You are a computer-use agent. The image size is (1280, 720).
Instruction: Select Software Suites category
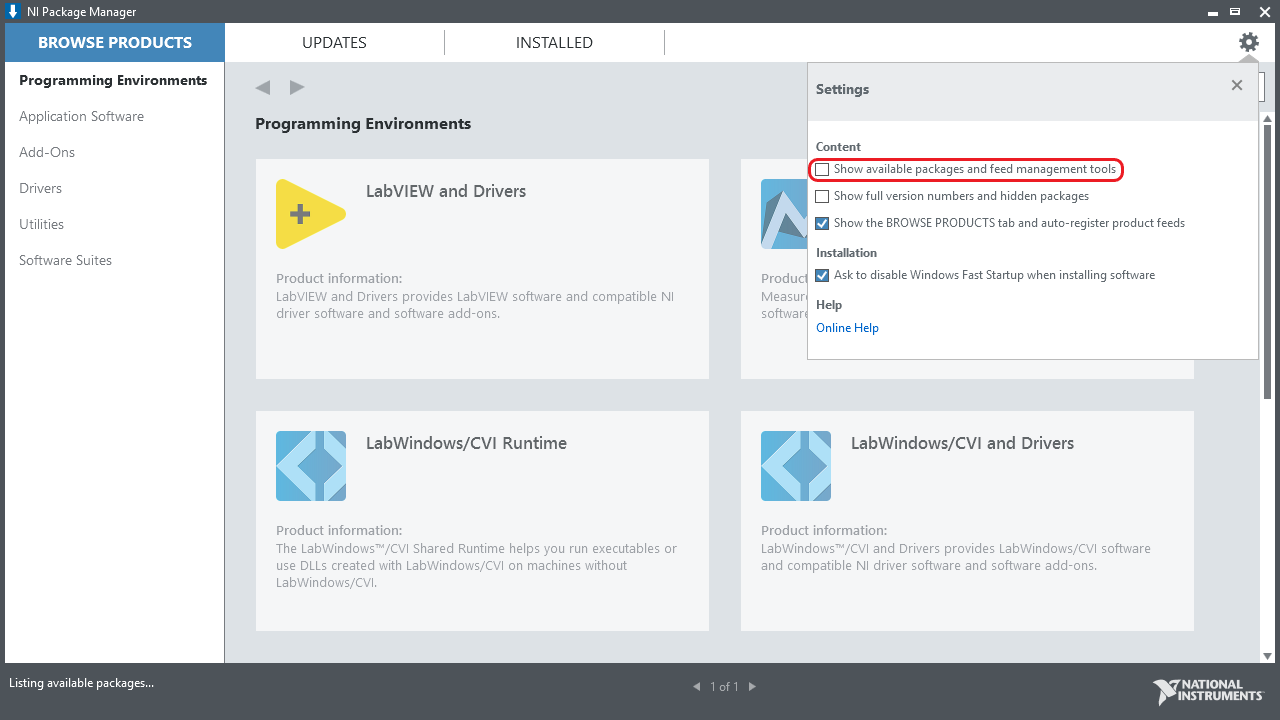click(x=65, y=260)
